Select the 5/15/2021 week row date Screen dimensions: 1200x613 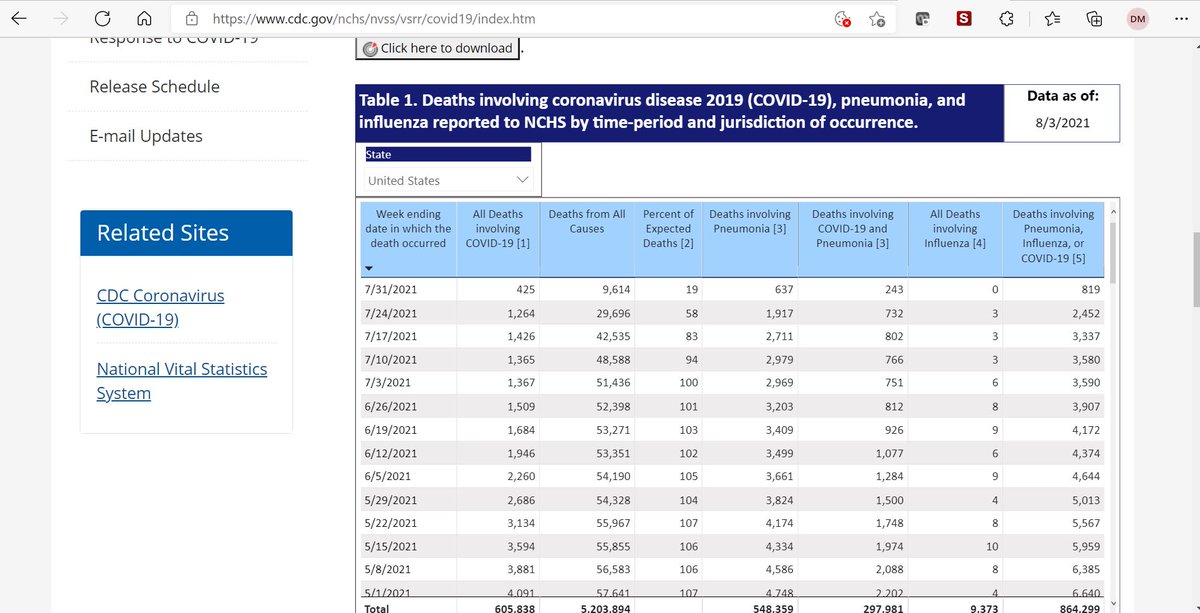point(390,547)
